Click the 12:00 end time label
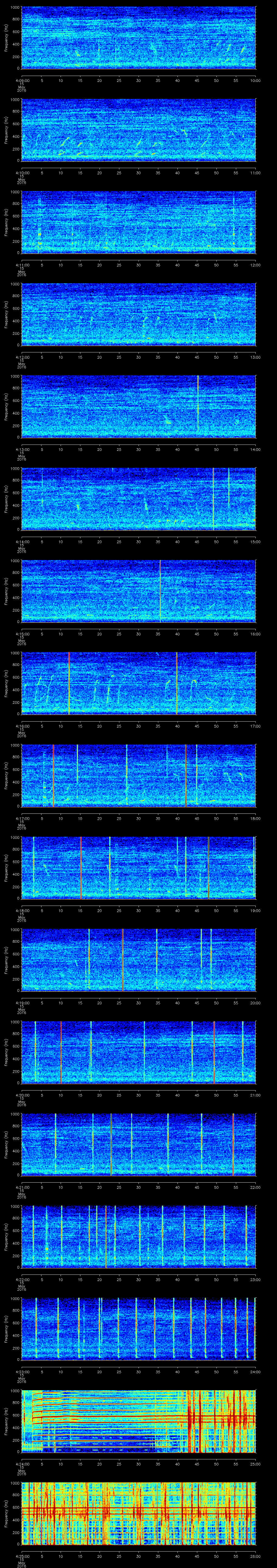The height and width of the screenshot is (1568, 277). (x=255, y=265)
